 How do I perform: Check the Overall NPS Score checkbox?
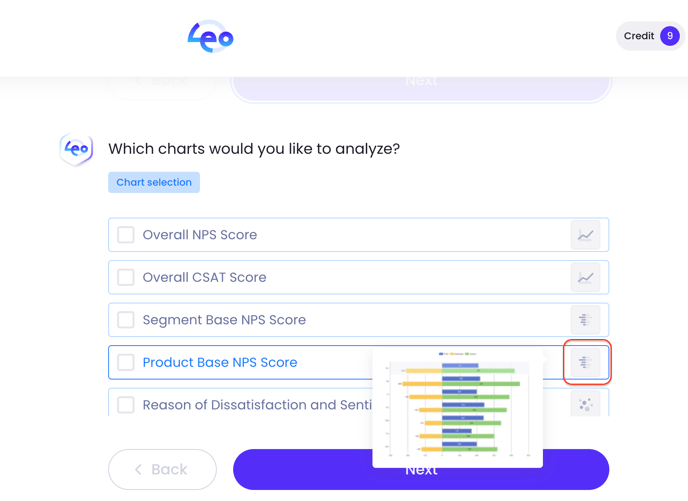126,235
